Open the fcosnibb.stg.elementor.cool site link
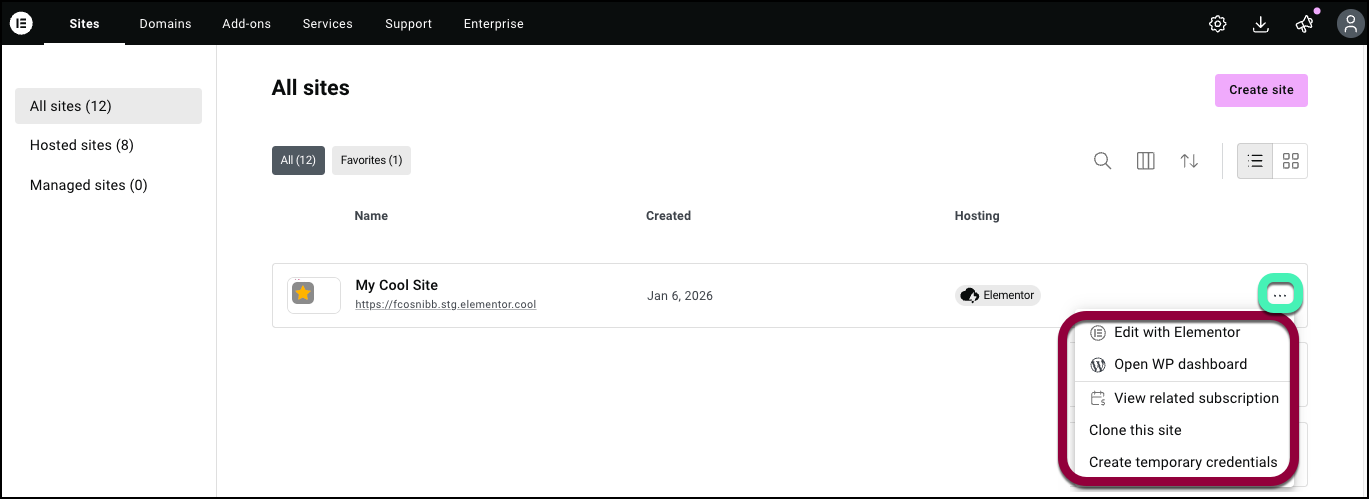Image resolution: width=1369 pixels, height=499 pixels. click(445, 304)
